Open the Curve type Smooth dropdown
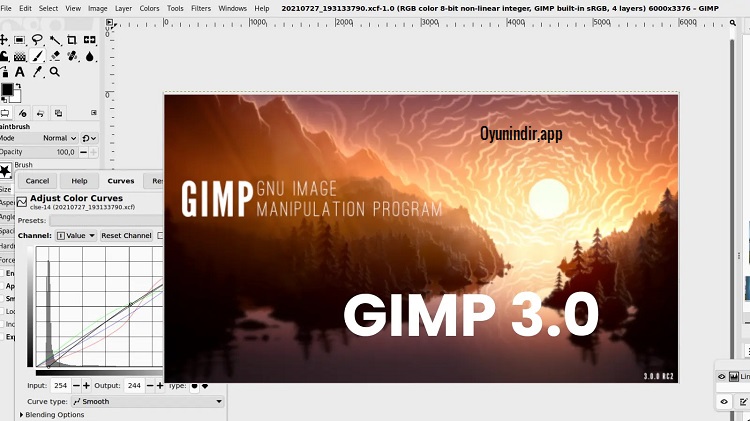750x421 pixels. (148, 401)
